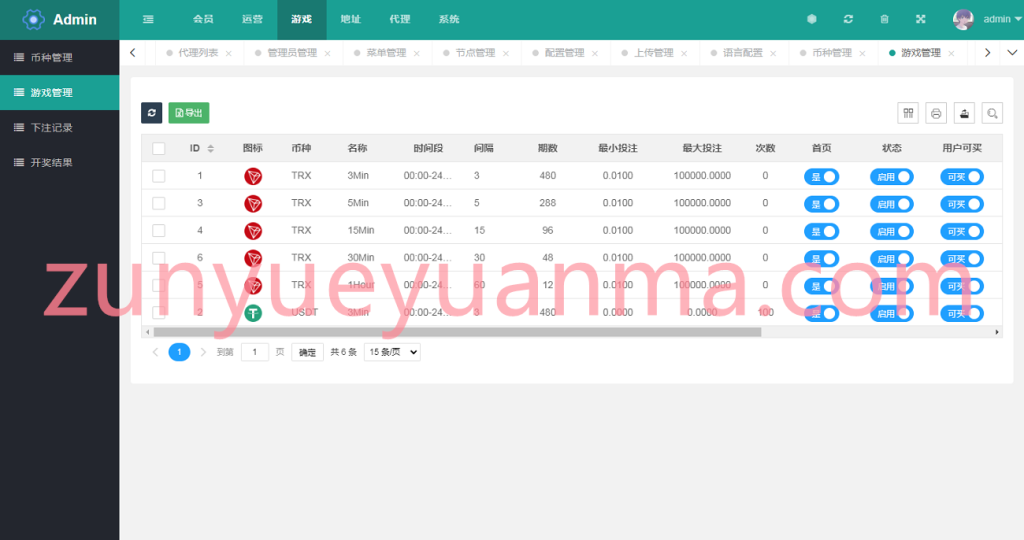Refresh page using header refresh icon
This screenshot has height=540, width=1024.
pyautogui.click(x=848, y=19)
